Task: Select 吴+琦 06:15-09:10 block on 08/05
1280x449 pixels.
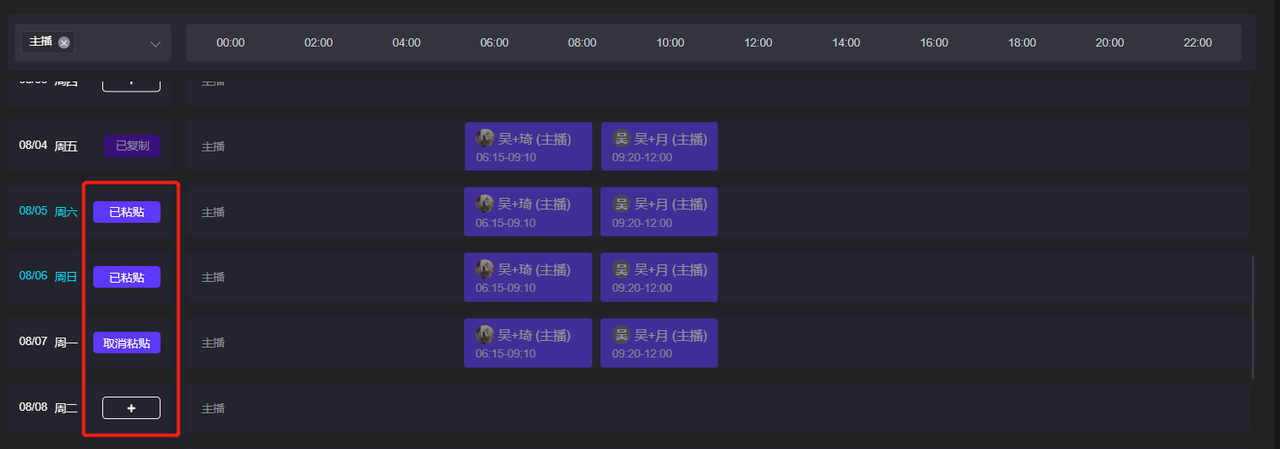Action: coord(528,212)
